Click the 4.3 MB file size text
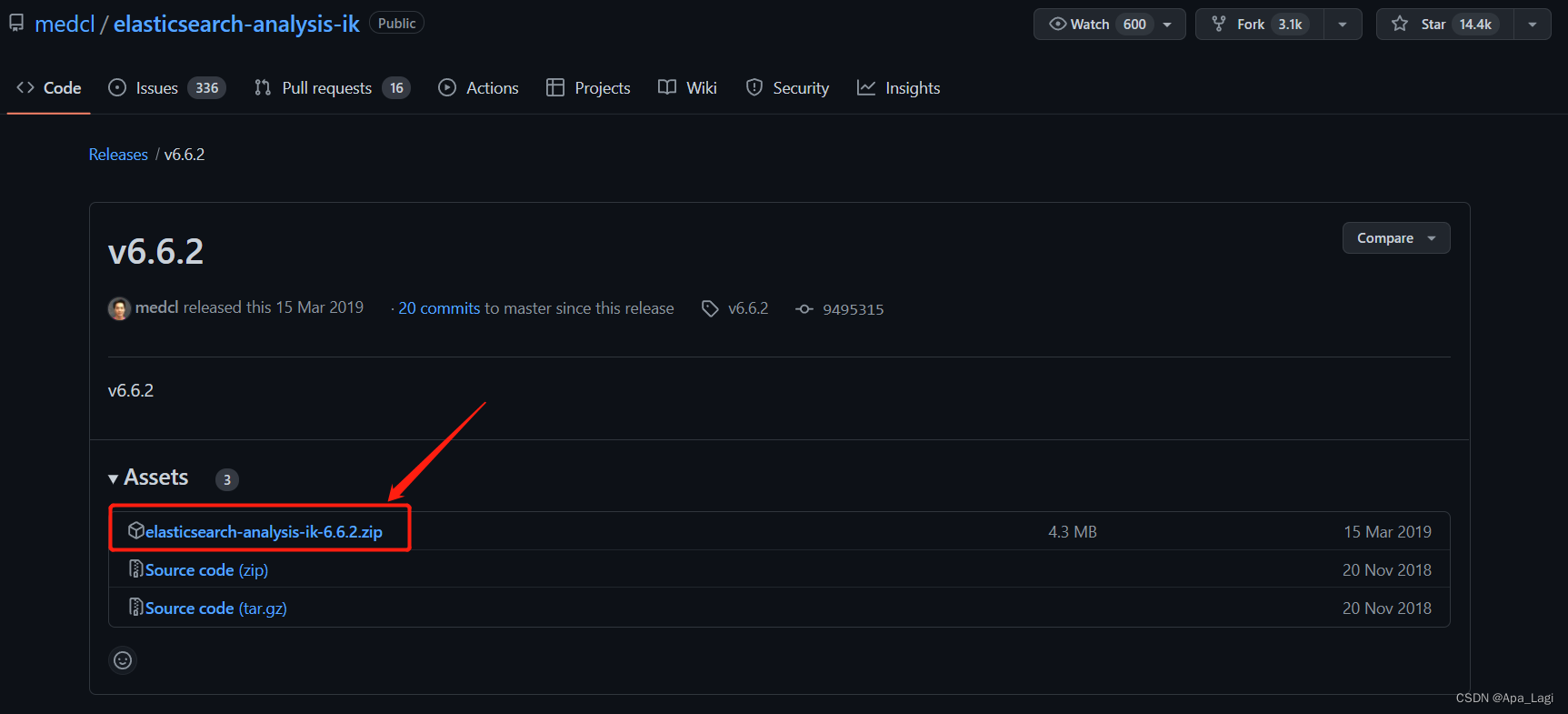1568x714 pixels. 1073,532
